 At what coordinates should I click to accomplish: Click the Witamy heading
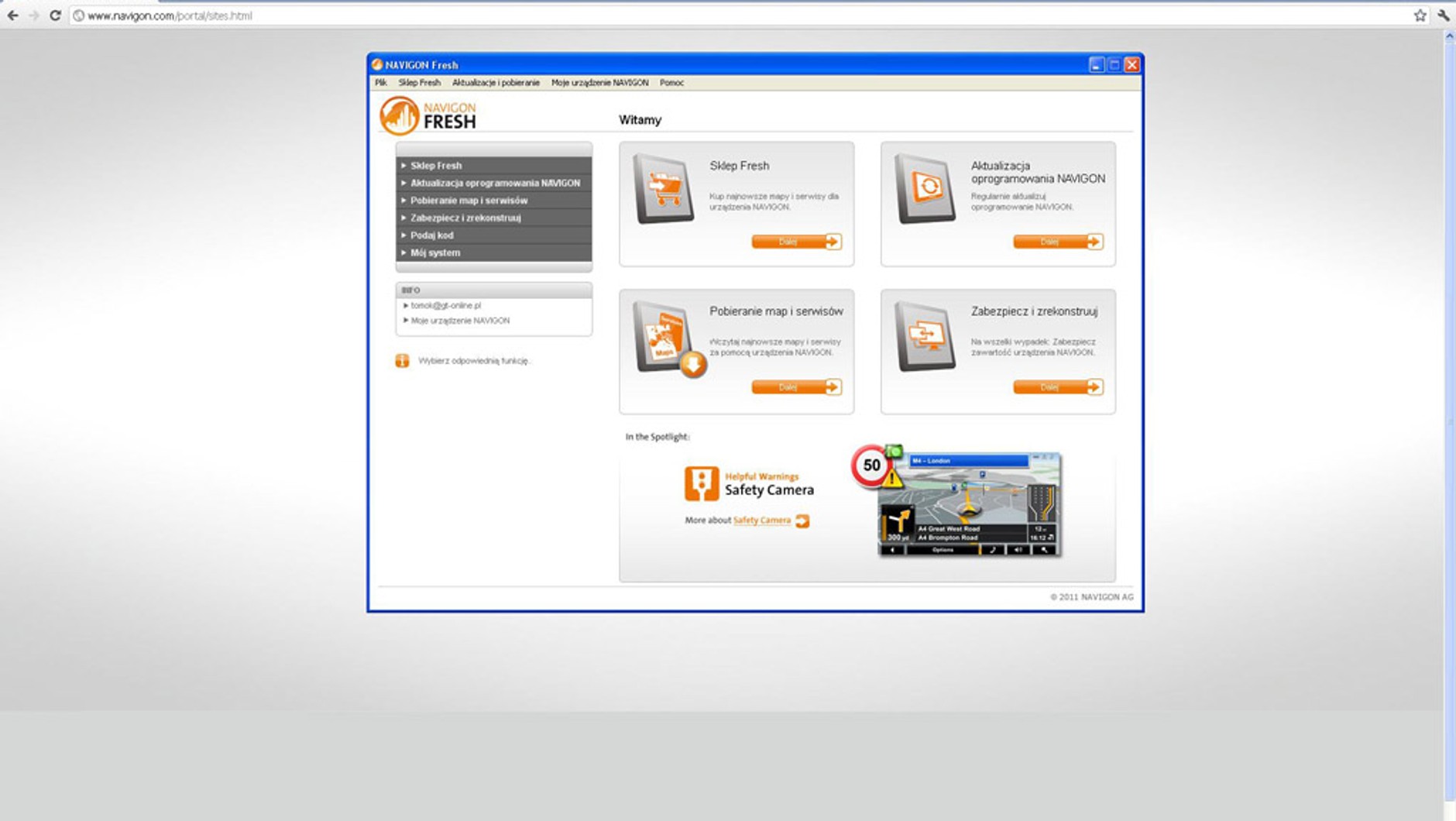tap(640, 120)
